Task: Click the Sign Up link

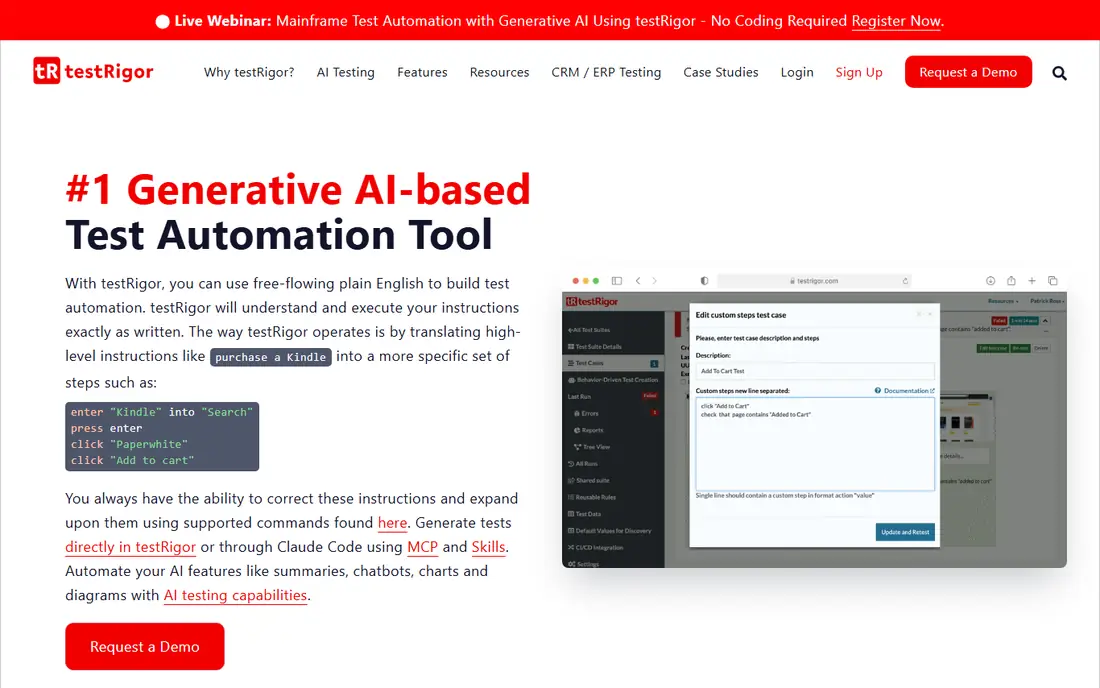Action: (x=859, y=72)
